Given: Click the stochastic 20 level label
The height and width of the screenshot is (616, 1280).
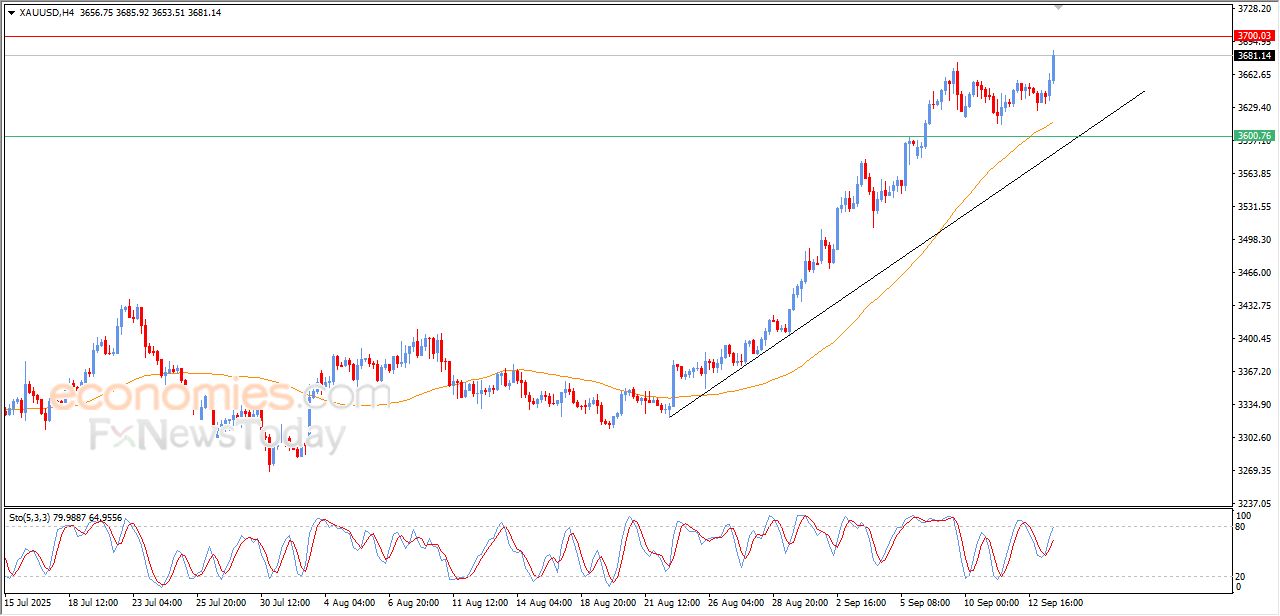Looking at the screenshot, I should point(1243,576).
